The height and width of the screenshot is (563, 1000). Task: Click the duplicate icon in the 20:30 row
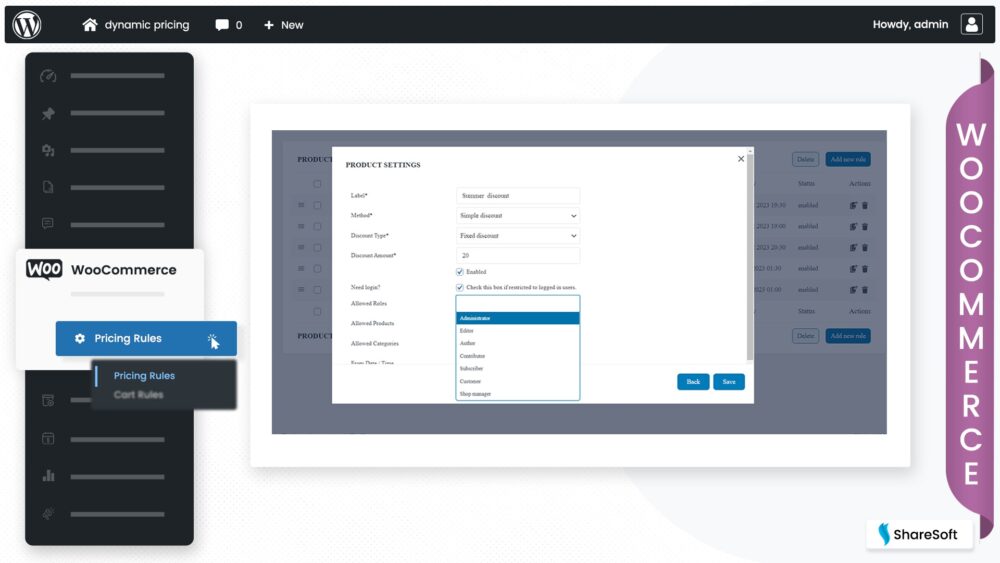(853, 247)
